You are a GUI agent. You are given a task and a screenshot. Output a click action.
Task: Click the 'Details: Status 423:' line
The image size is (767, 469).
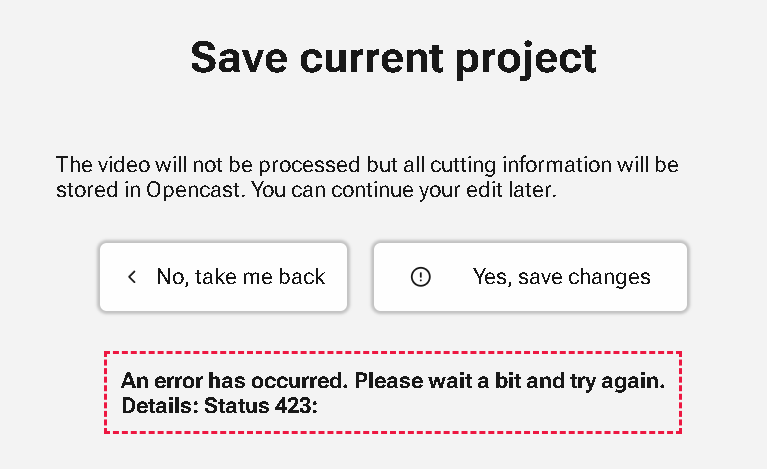tap(220, 405)
